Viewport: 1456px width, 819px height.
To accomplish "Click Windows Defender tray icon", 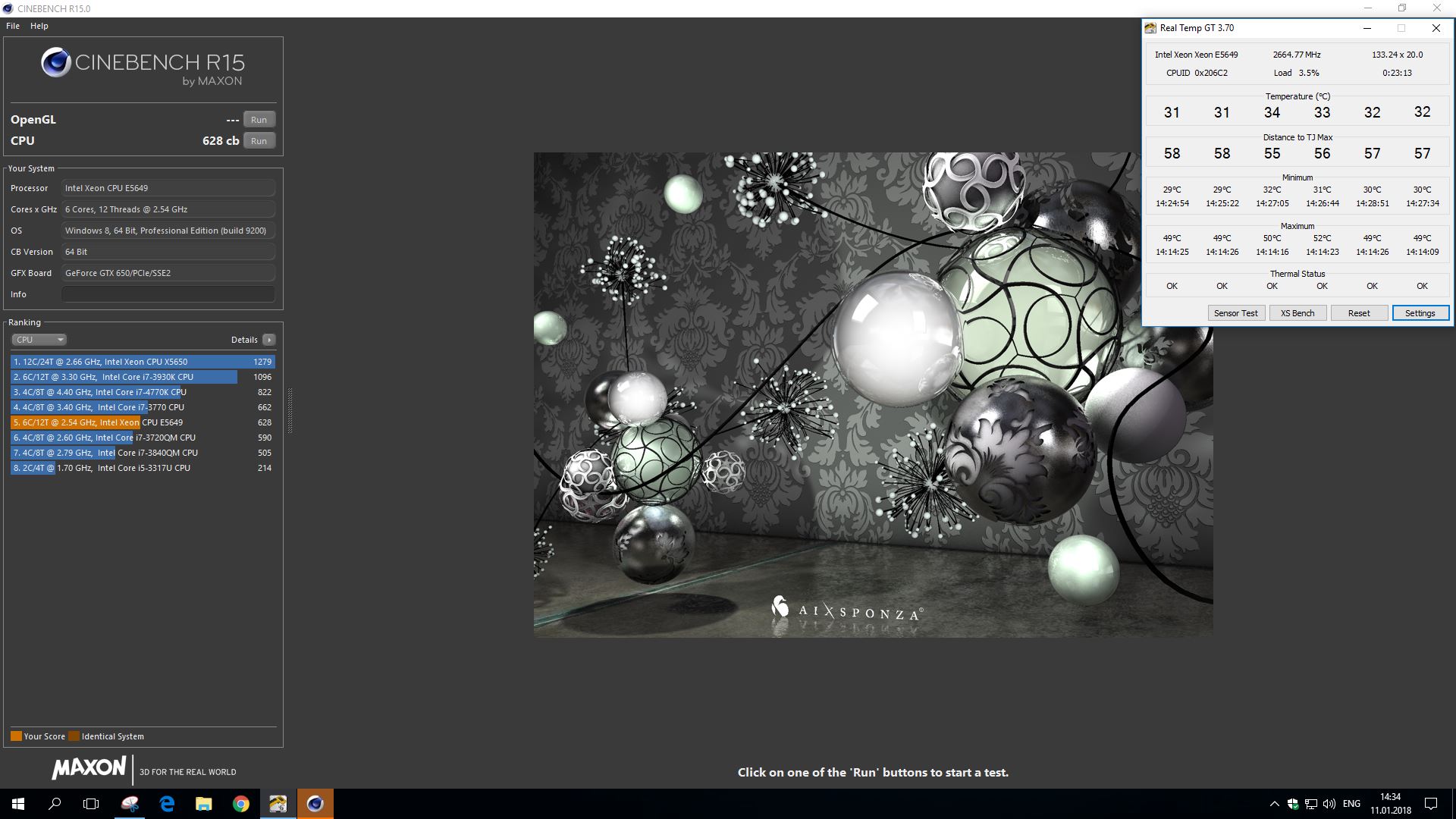I will pos(1292,804).
